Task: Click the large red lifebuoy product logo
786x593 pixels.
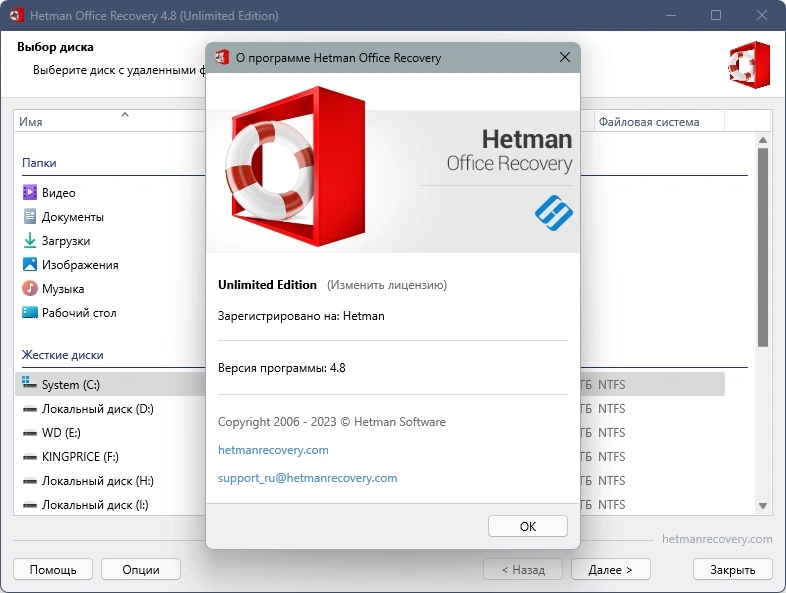Action: 296,166
